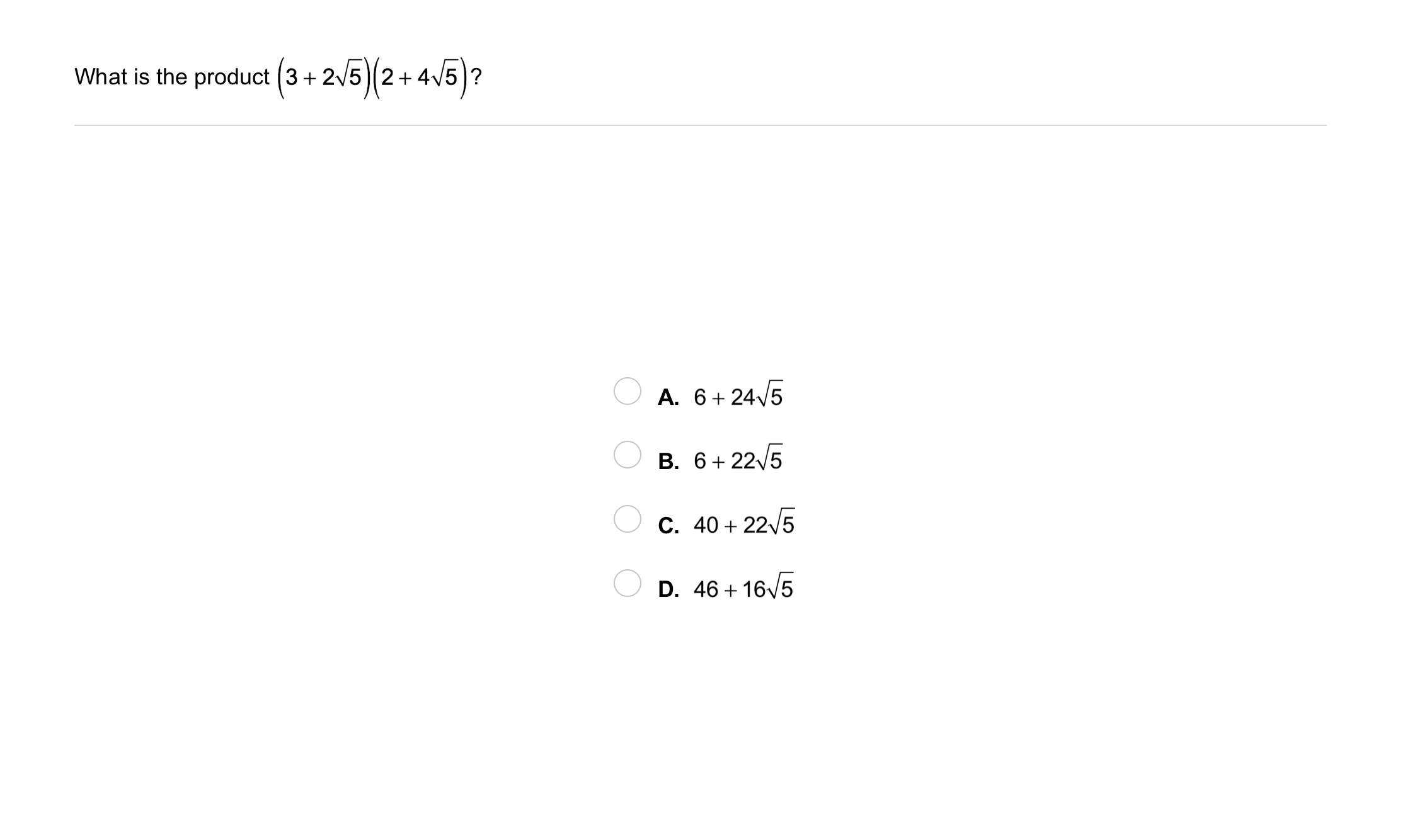Click the bold letter label "B."
The height and width of the screenshot is (840, 1405).
668,462
